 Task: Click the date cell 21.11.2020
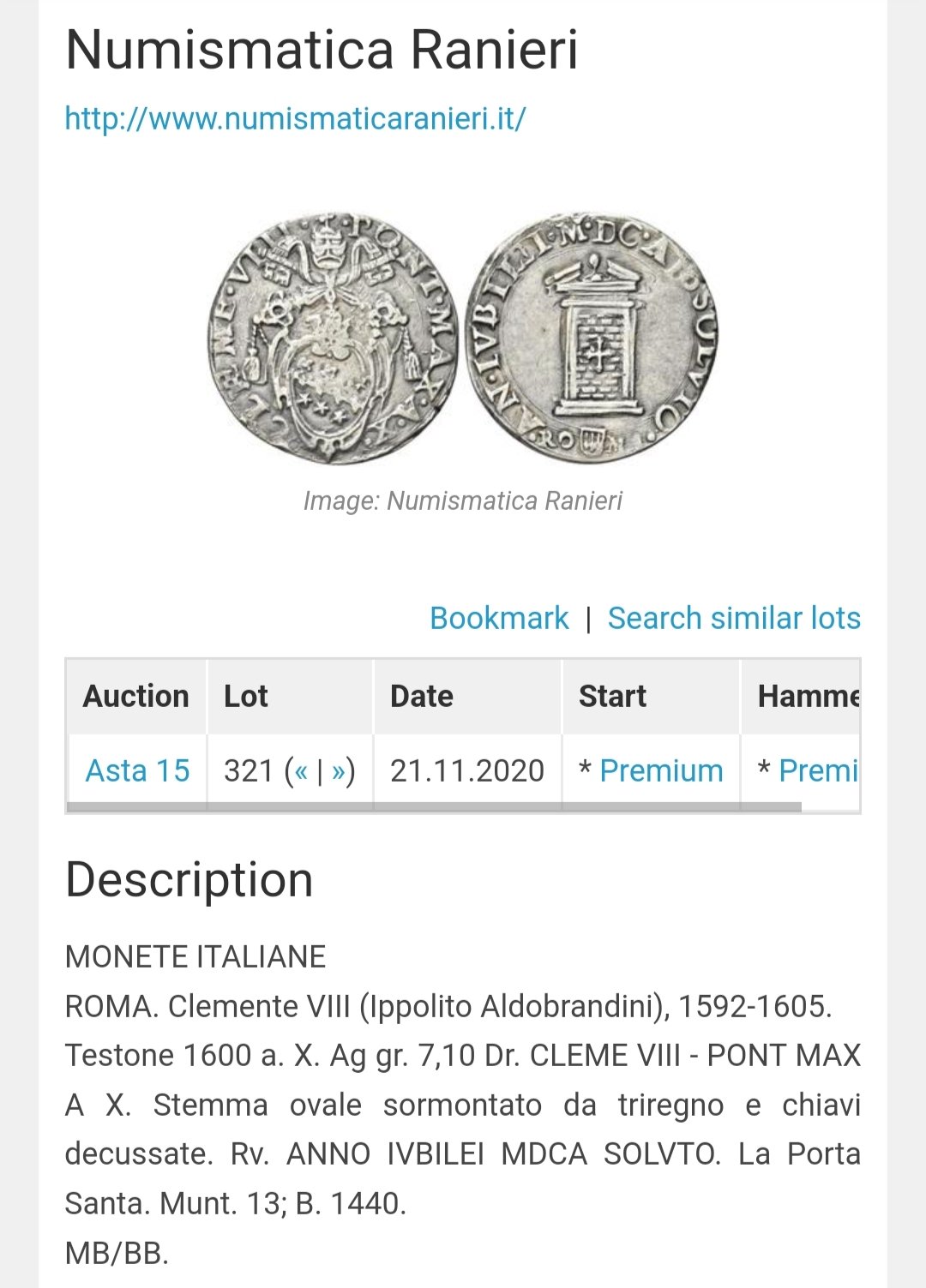click(x=467, y=770)
